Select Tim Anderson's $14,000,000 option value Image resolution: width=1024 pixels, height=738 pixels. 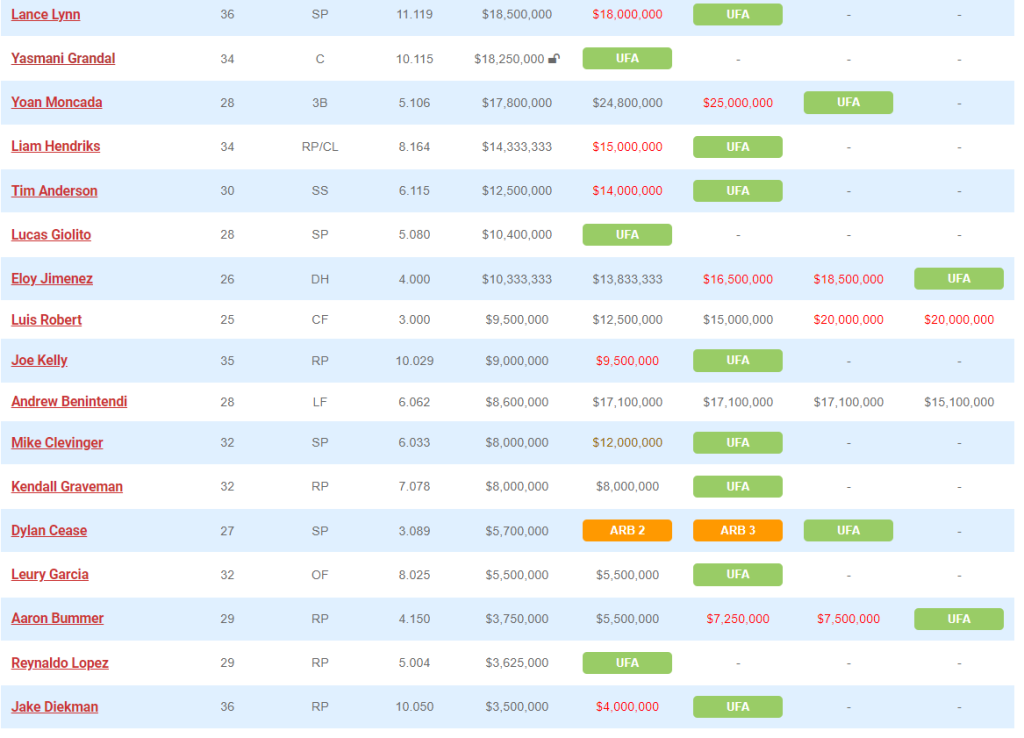(627, 191)
